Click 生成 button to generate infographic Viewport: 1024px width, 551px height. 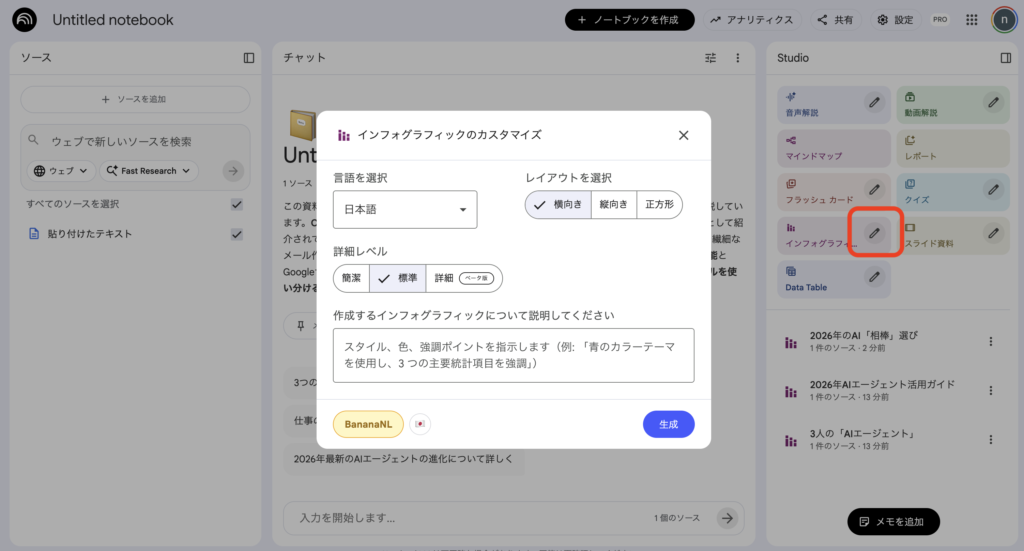668,424
